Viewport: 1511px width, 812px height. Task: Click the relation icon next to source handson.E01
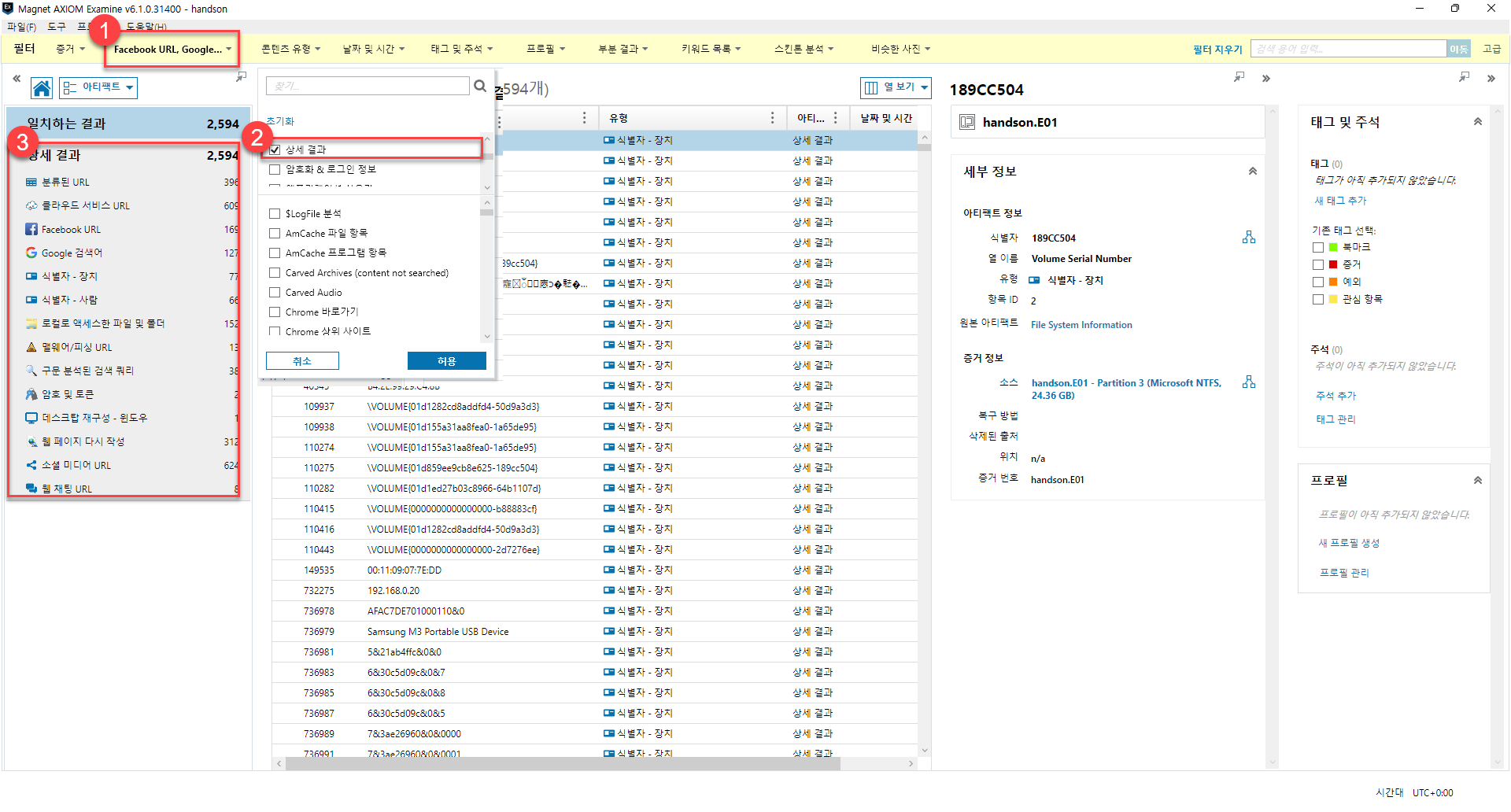[1249, 382]
